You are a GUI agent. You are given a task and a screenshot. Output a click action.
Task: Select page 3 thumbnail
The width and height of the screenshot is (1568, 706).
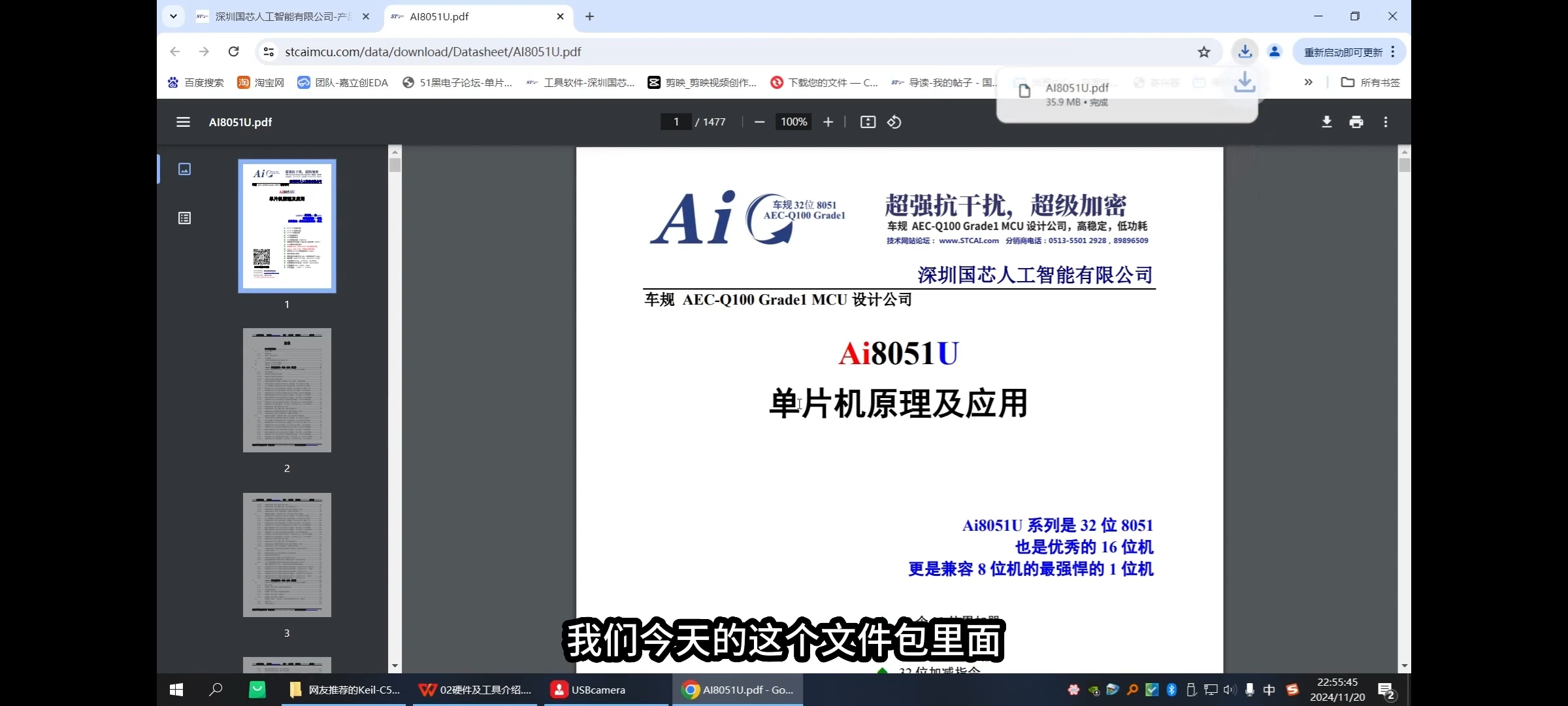point(287,555)
